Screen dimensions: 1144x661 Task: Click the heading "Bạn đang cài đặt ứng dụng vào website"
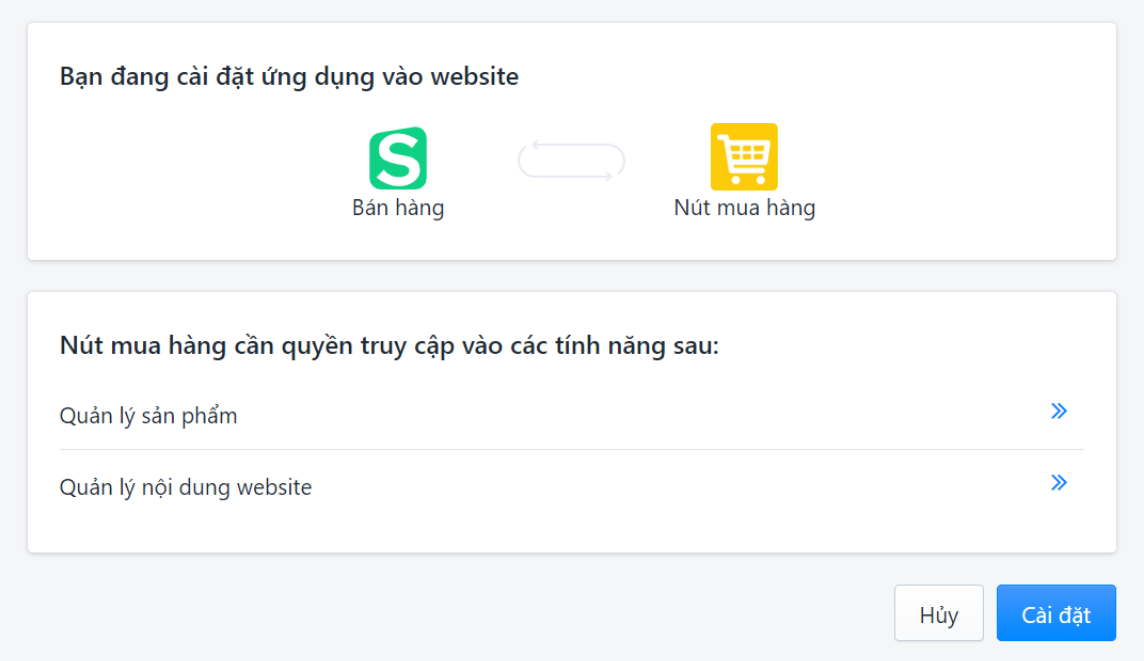[x=288, y=76]
